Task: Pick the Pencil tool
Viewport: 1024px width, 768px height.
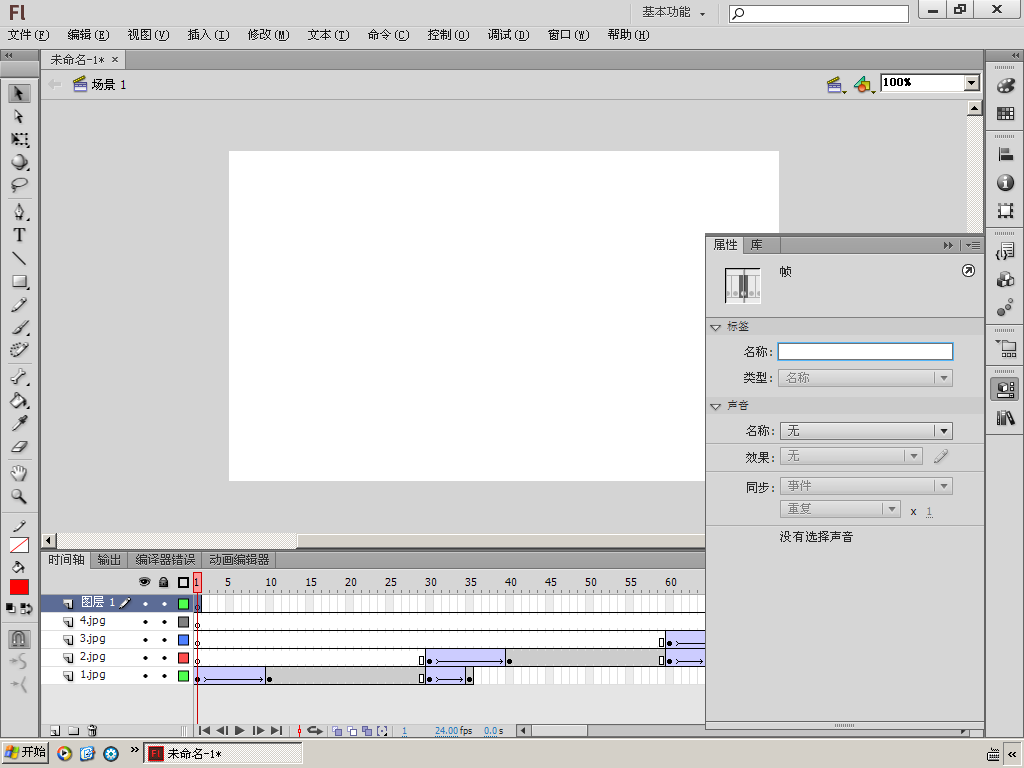Action: pyautogui.click(x=19, y=304)
